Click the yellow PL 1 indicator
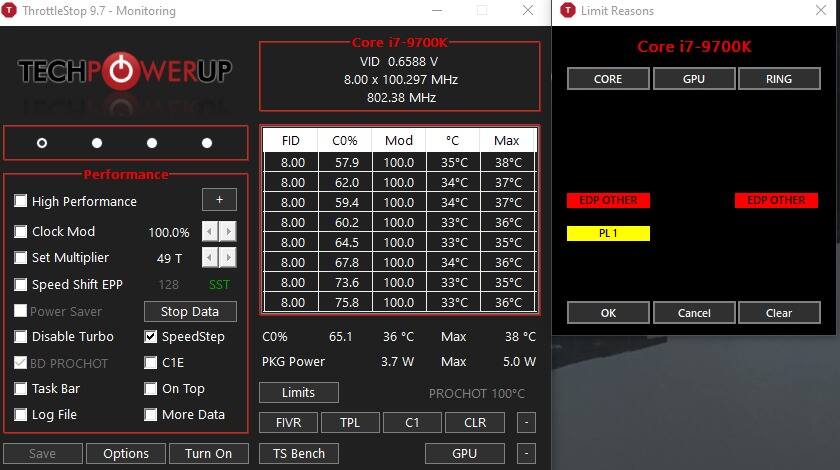This screenshot has width=840, height=470. [x=608, y=233]
